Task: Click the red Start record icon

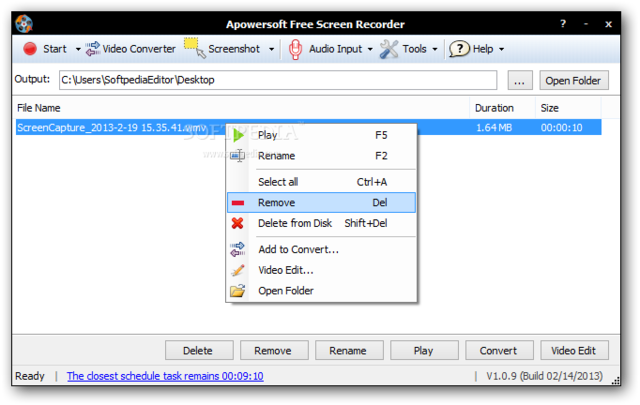Action: [30, 49]
